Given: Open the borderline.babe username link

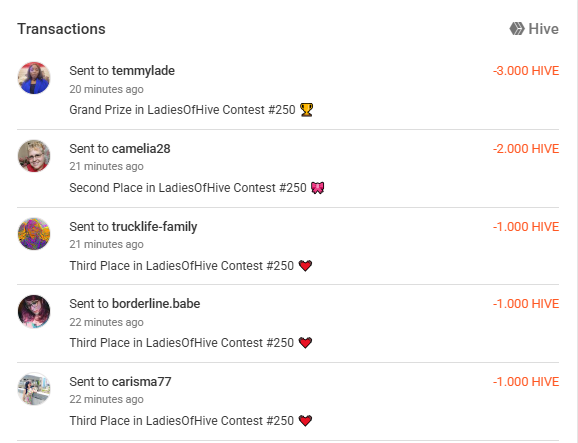Looking at the screenshot, I should click(x=156, y=304).
